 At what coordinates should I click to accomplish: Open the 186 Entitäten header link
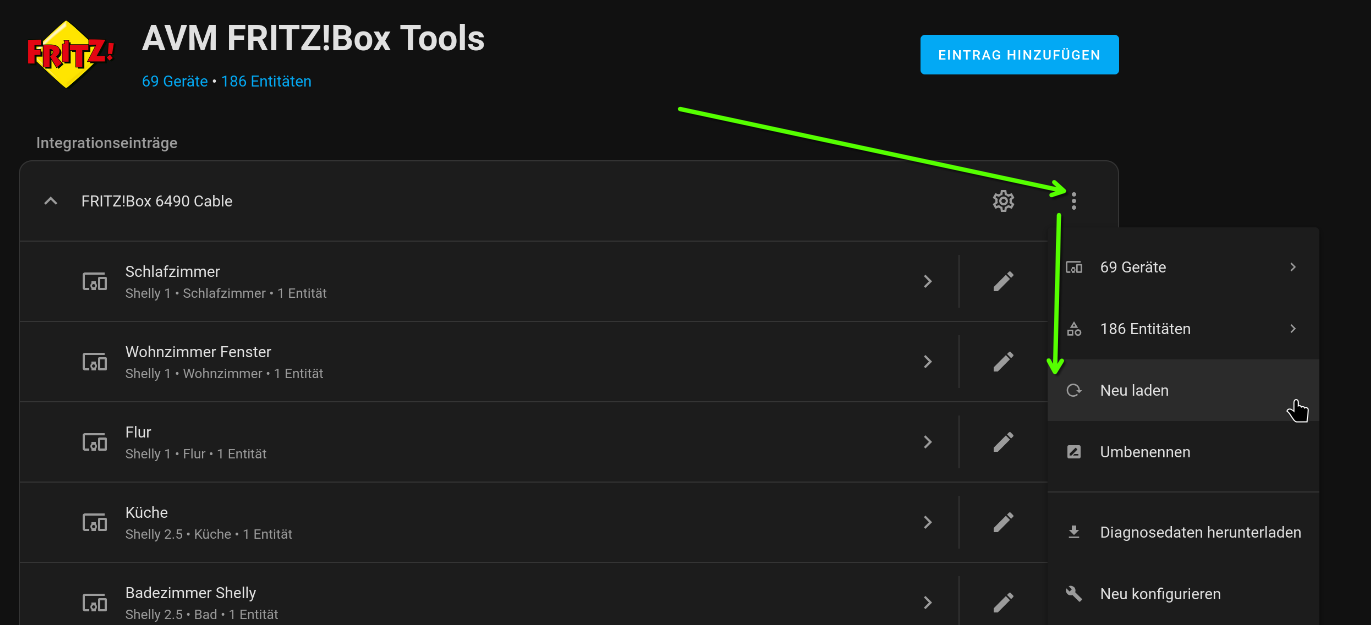(x=266, y=82)
